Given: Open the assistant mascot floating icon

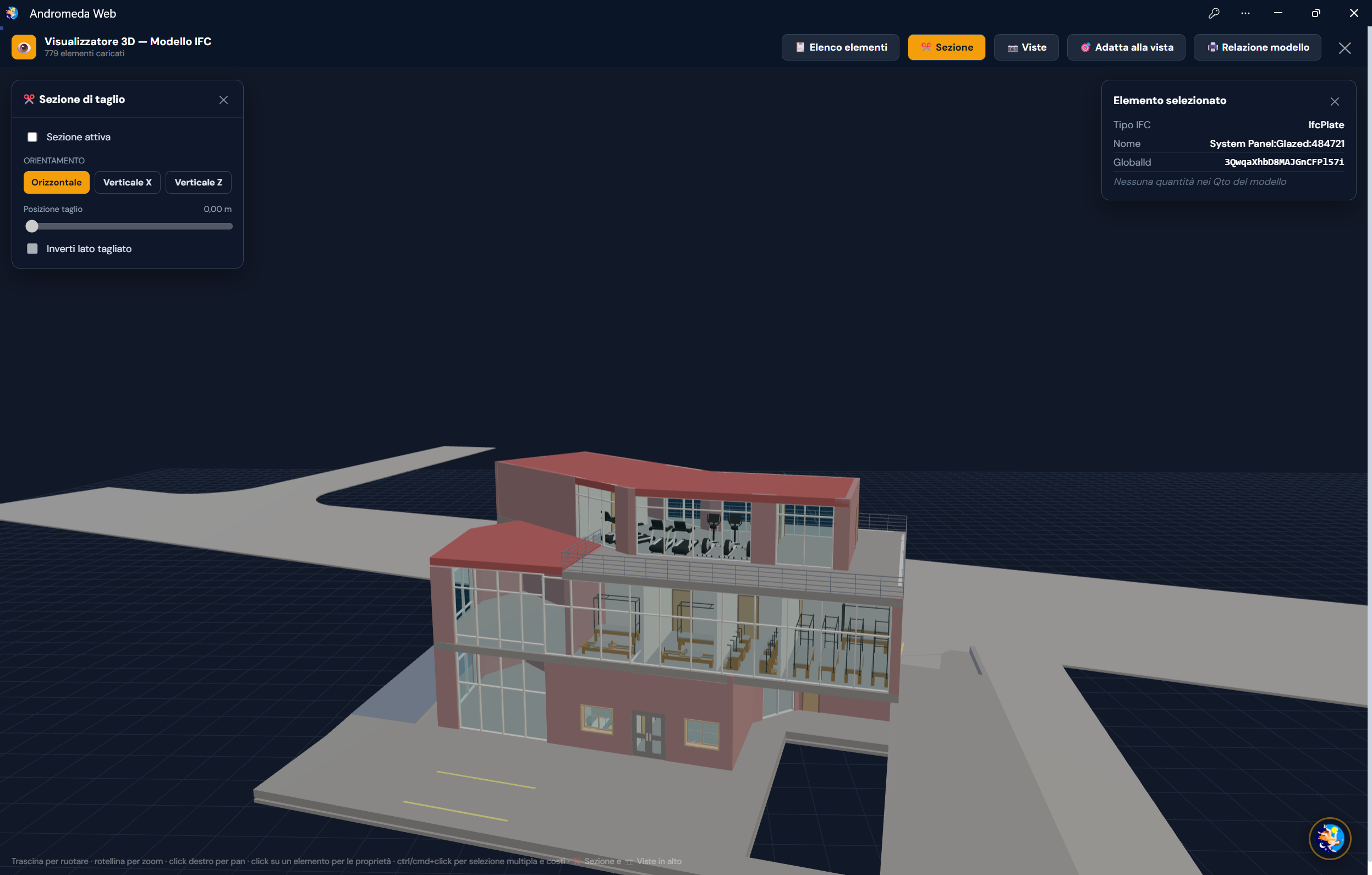Looking at the screenshot, I should pyautogui.click(x=1329, y=838).
